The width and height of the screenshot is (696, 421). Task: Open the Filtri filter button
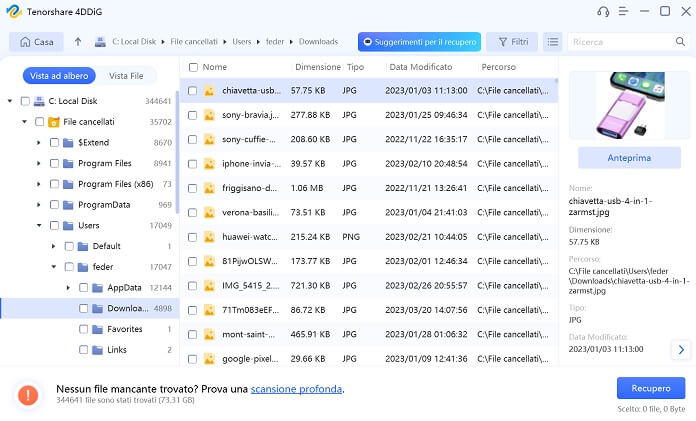click(512, 42)
